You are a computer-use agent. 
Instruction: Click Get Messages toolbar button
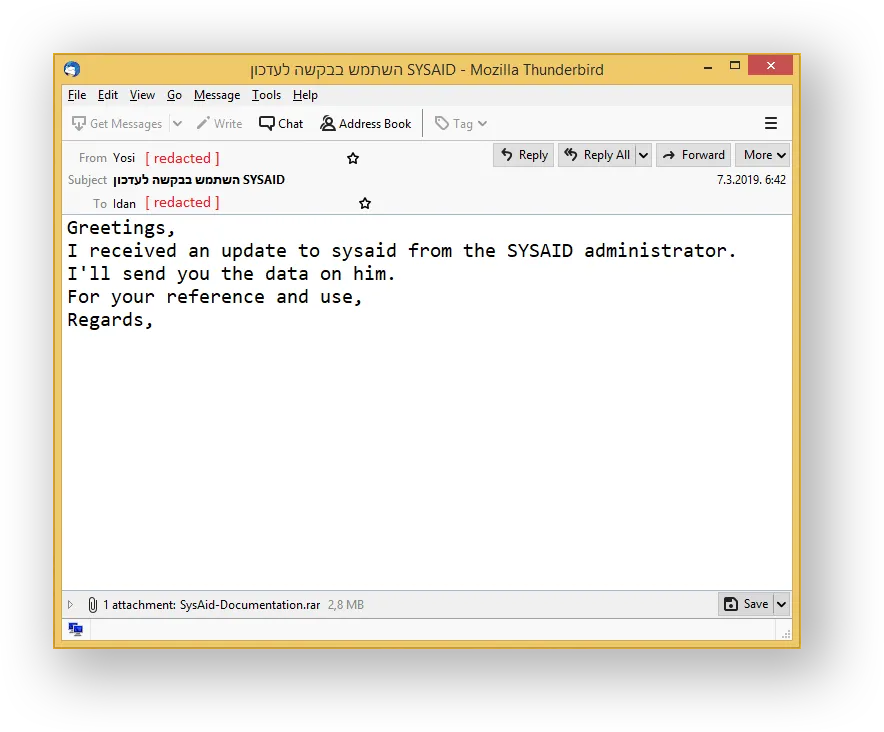117,124
